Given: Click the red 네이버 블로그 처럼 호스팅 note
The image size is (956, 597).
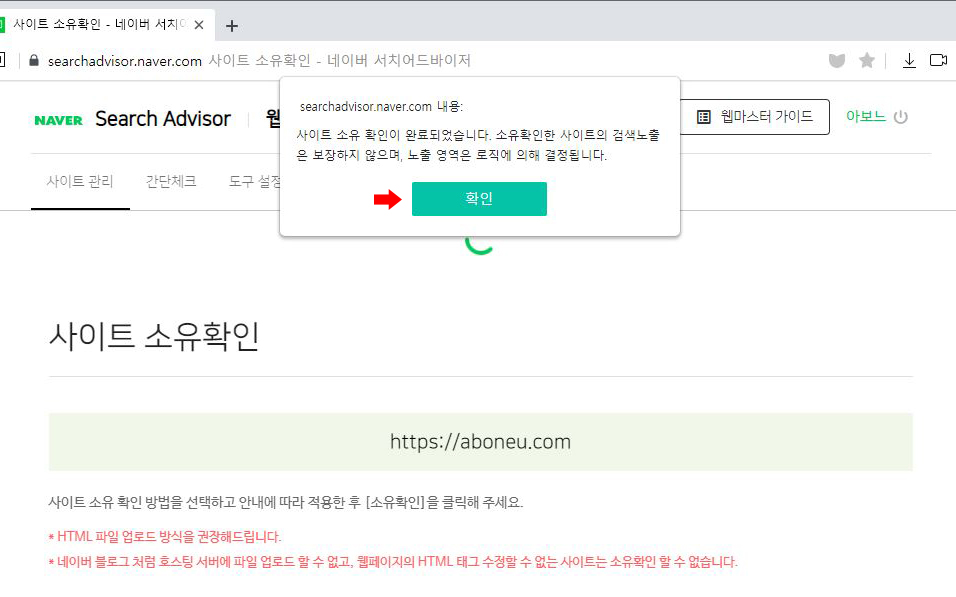Looking at the screenshot, I should pos(393,562).
